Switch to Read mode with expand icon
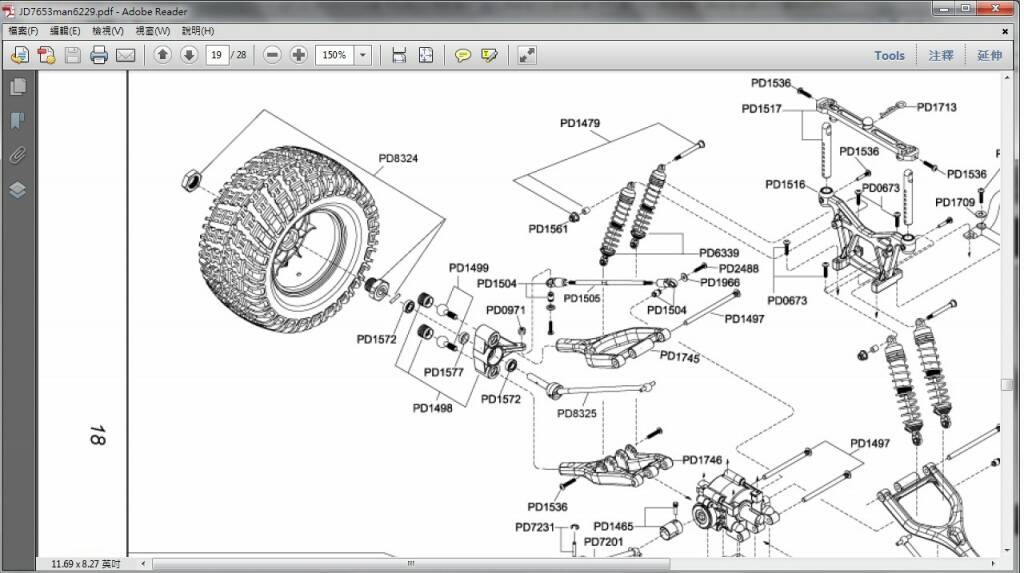Screen dimensions: 1024x573 pos(527,56)
